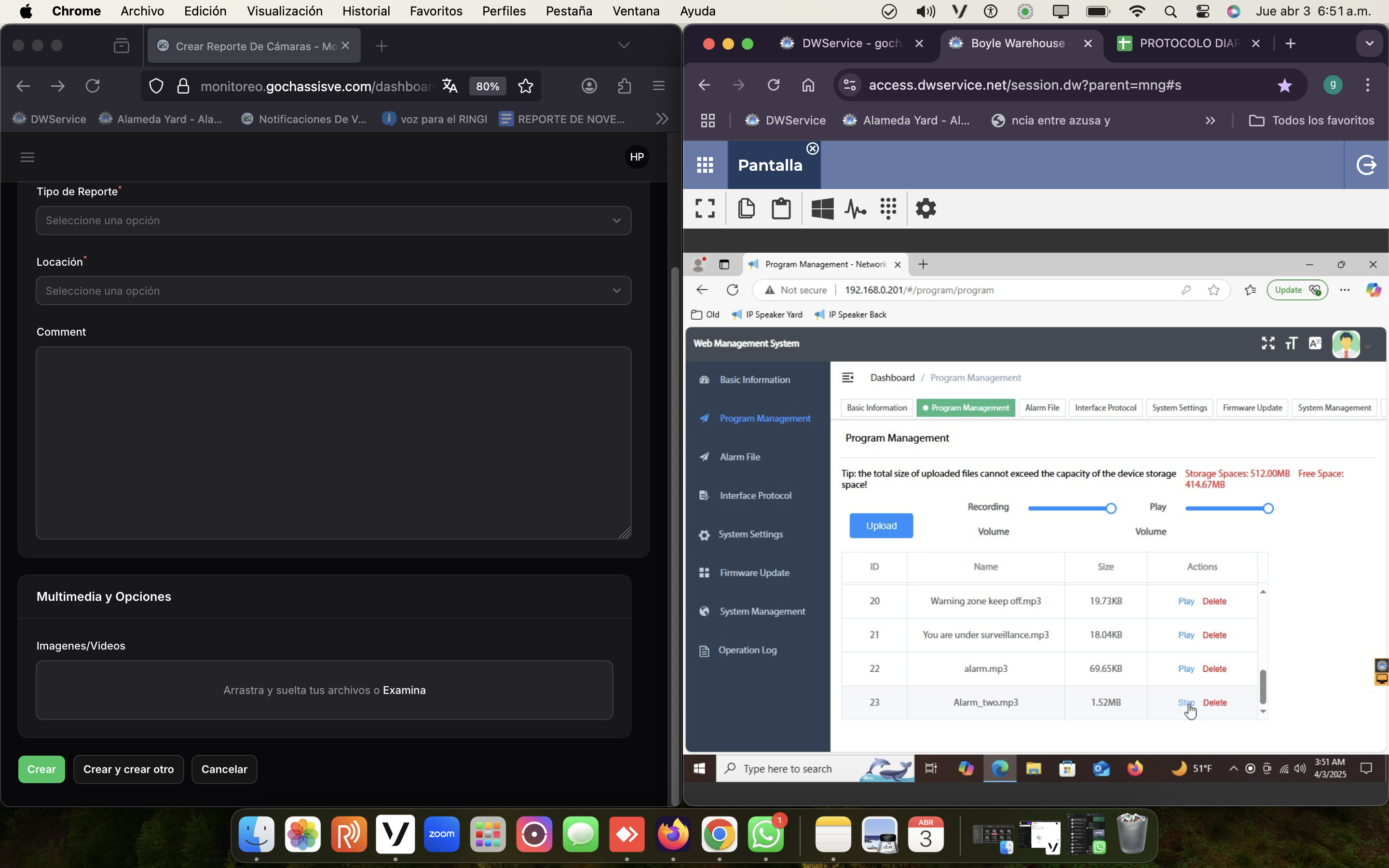
Task: Open Firefox extensions puzzle icon
Action: (624, 86)
